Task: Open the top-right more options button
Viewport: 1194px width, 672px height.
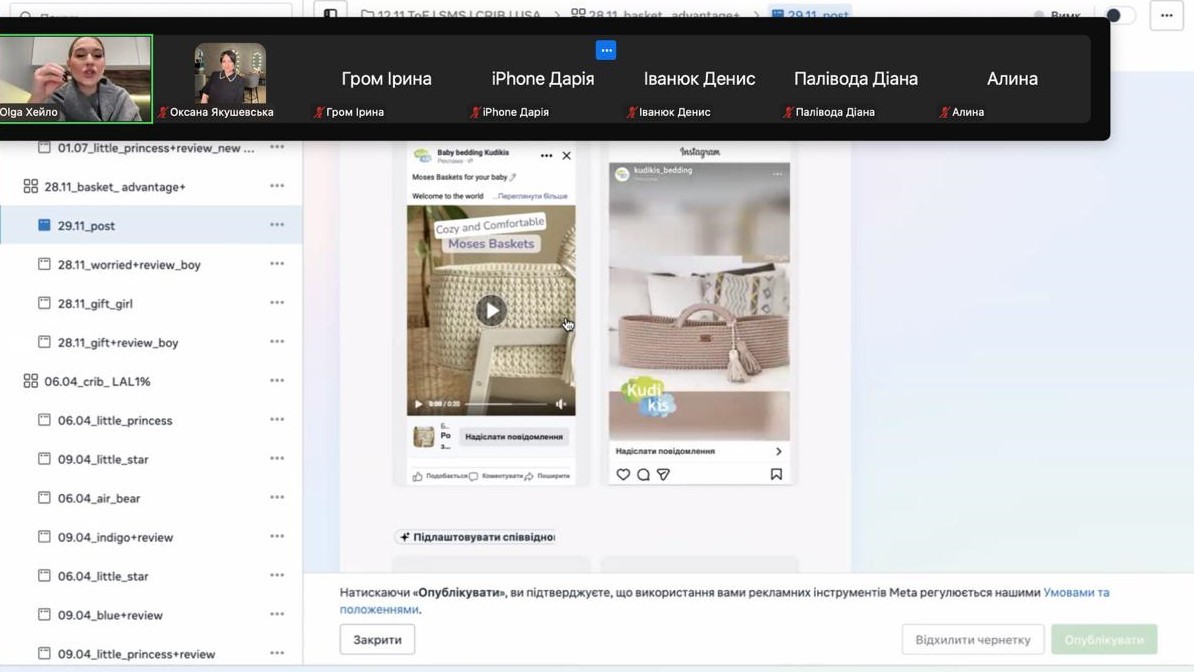Action: [1166, 15]
